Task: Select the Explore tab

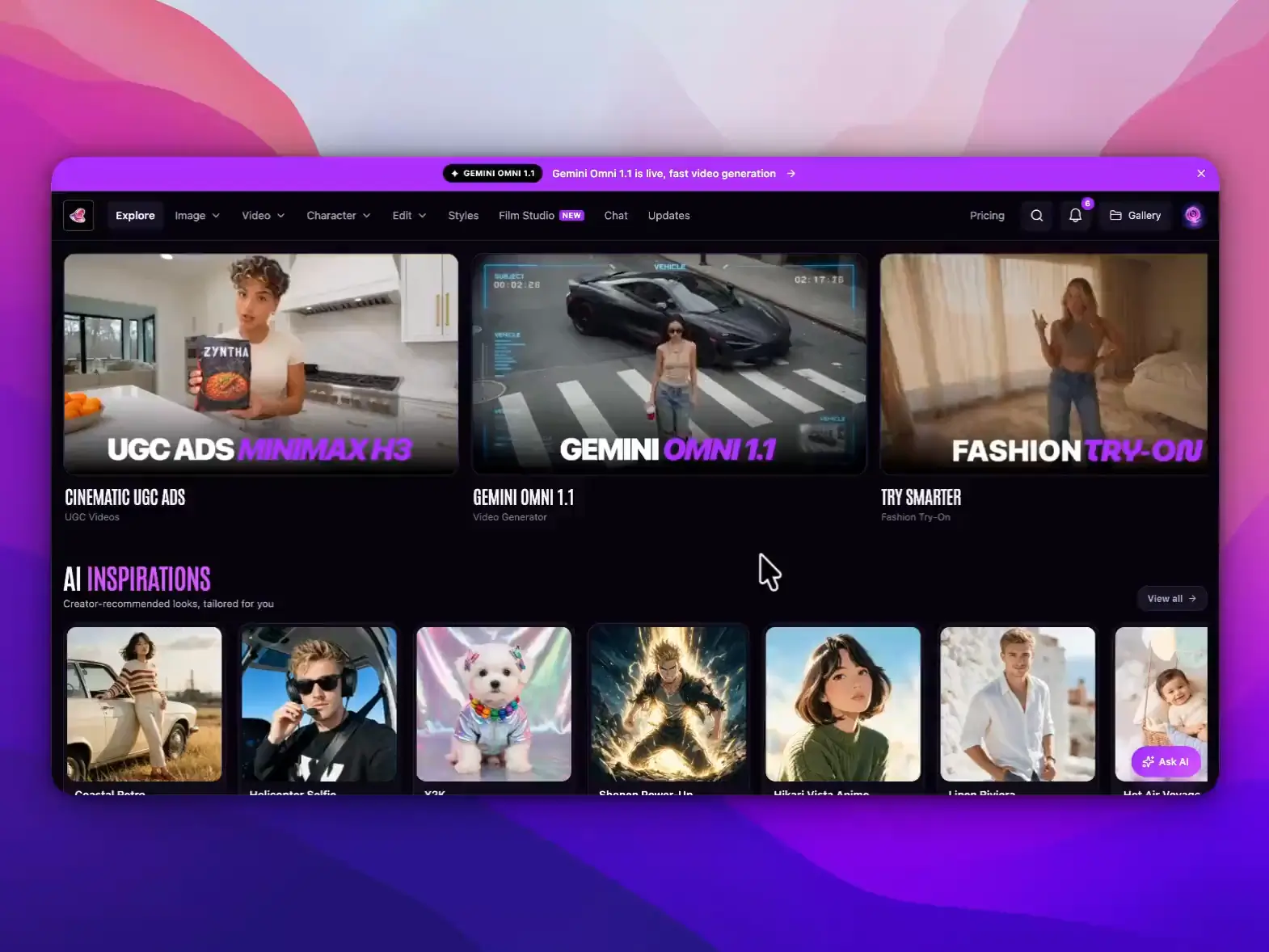Action: (135, 216)
